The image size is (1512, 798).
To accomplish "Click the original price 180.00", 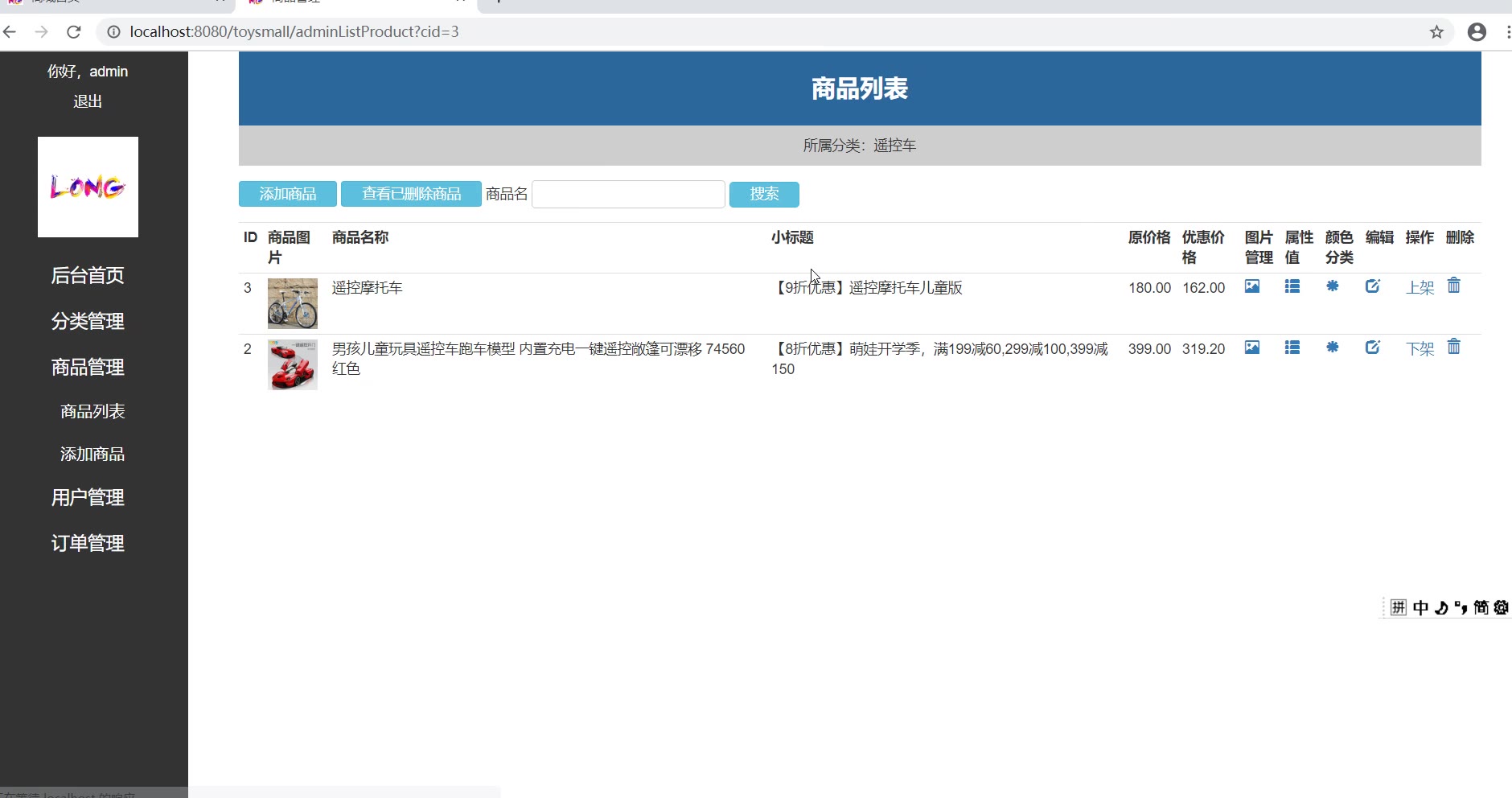I will coord(1149,287).
